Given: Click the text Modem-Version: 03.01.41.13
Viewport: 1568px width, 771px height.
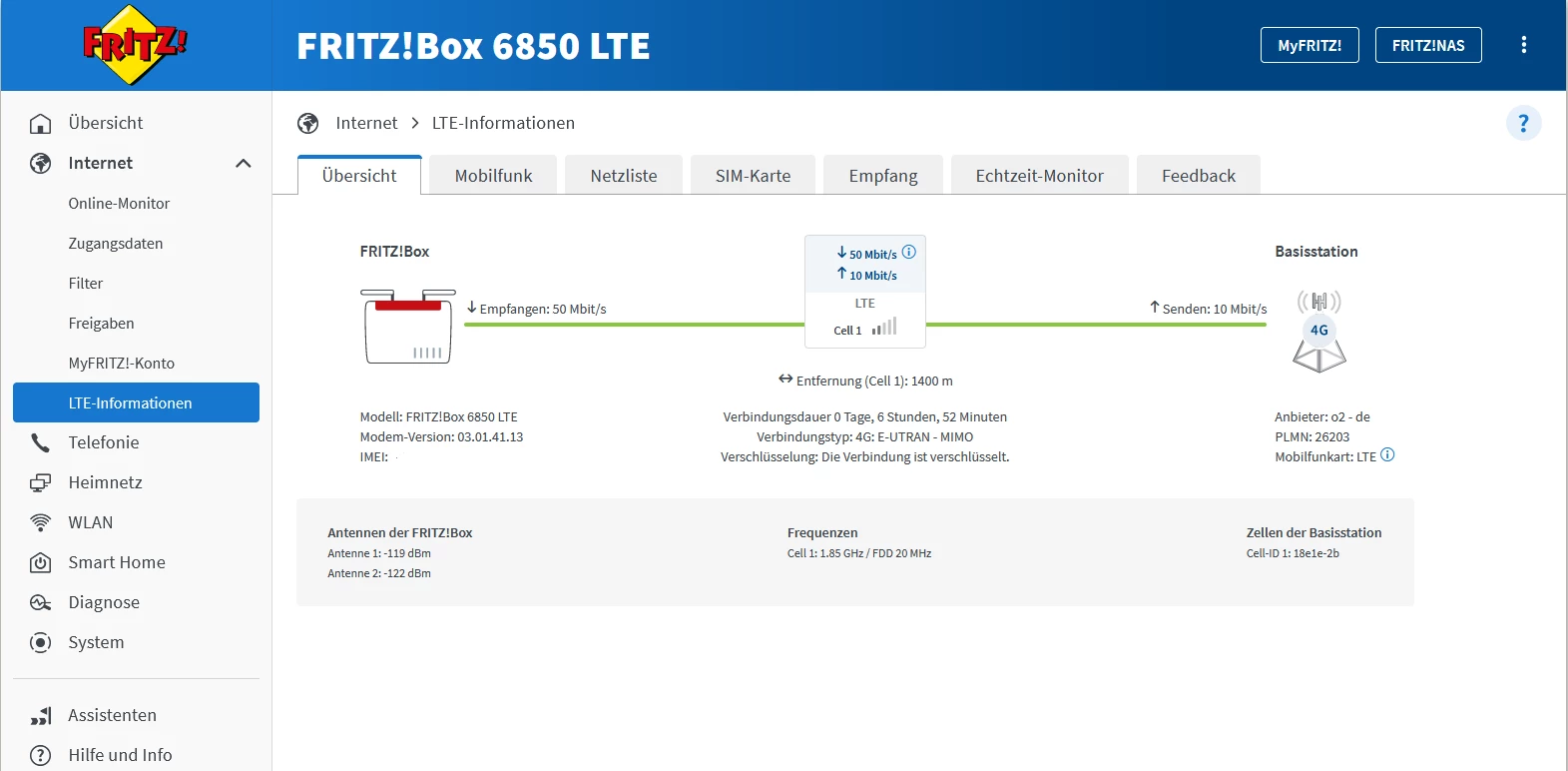Looking at the screenshot, I should [441, 436].
